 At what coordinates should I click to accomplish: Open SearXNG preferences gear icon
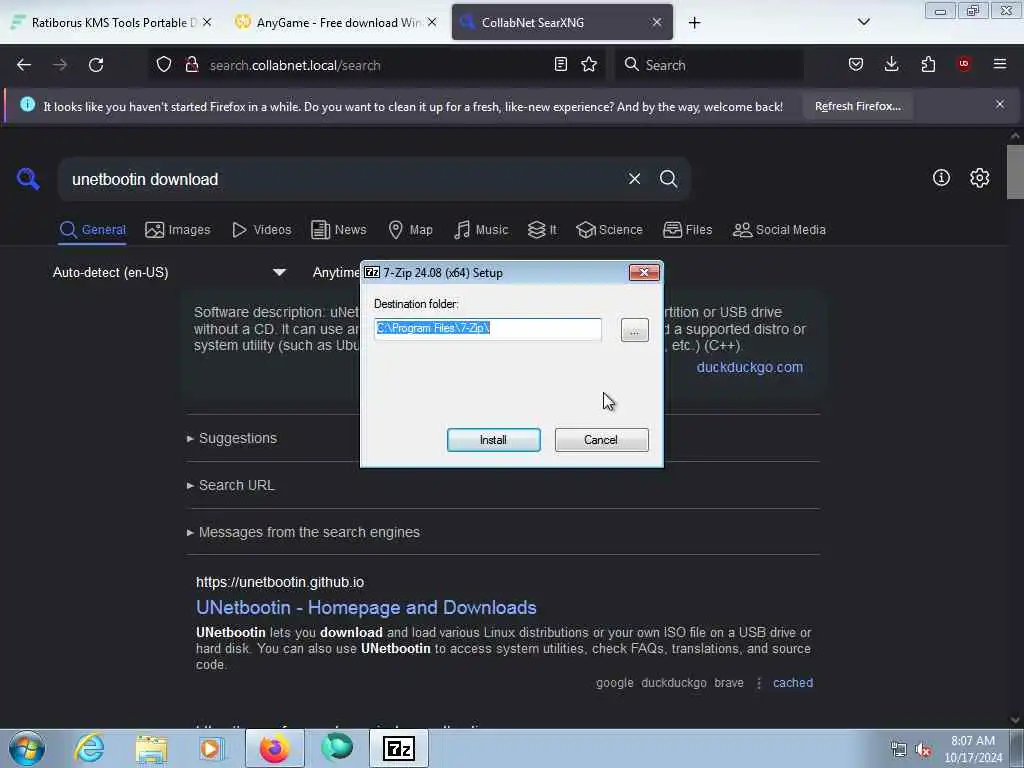[980, 178]
